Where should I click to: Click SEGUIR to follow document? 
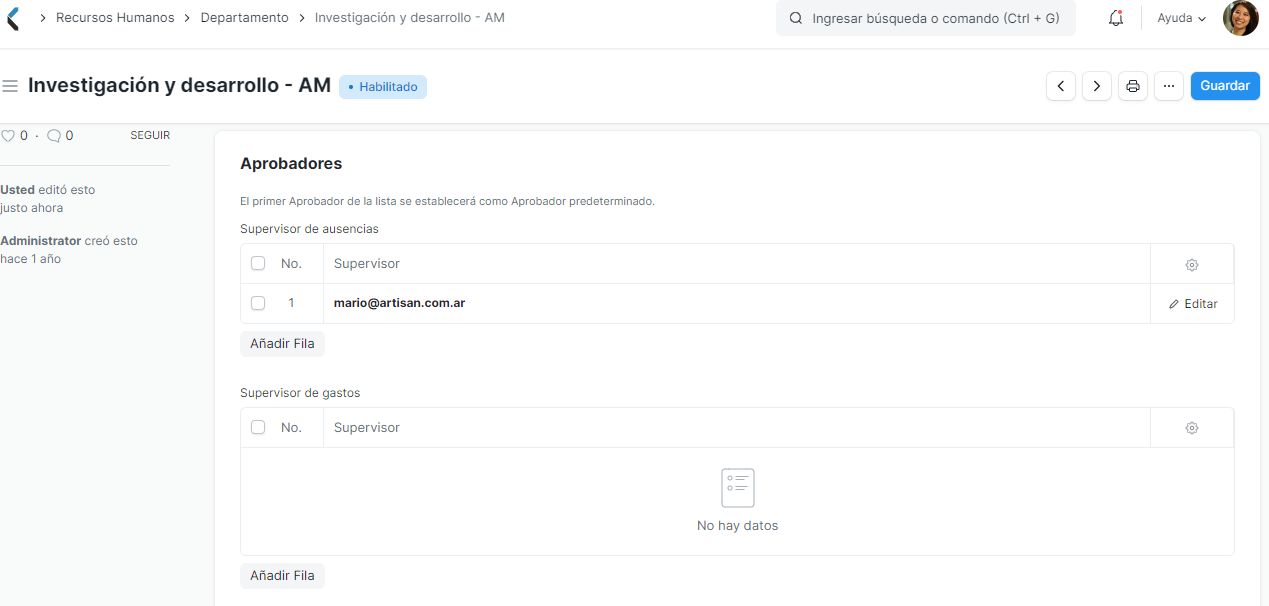pos(150,135)
